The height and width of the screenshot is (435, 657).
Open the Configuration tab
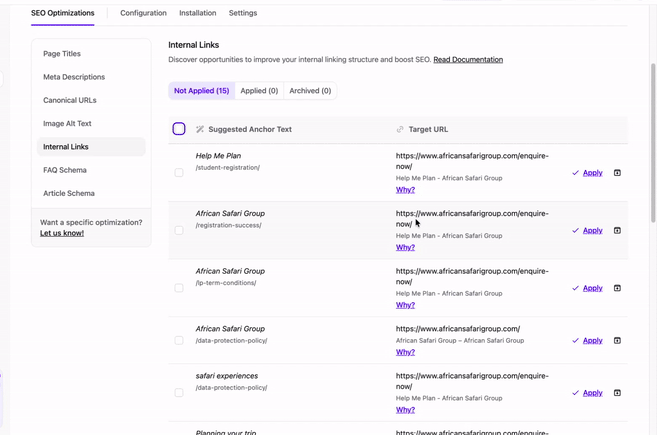pyautogui.click(x=143, y=13)
